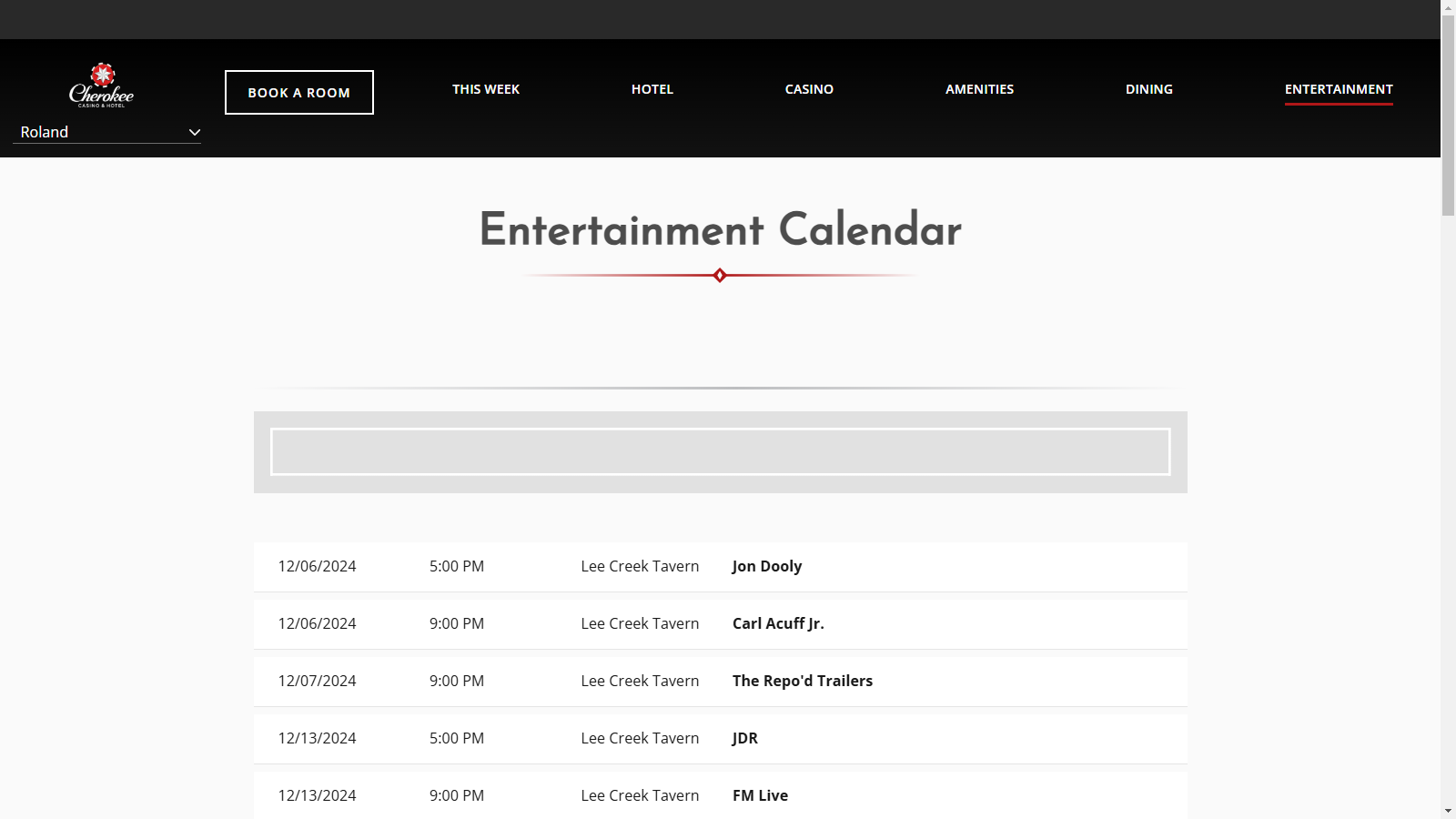Click the blank filter field above the event list

point(720,451)
